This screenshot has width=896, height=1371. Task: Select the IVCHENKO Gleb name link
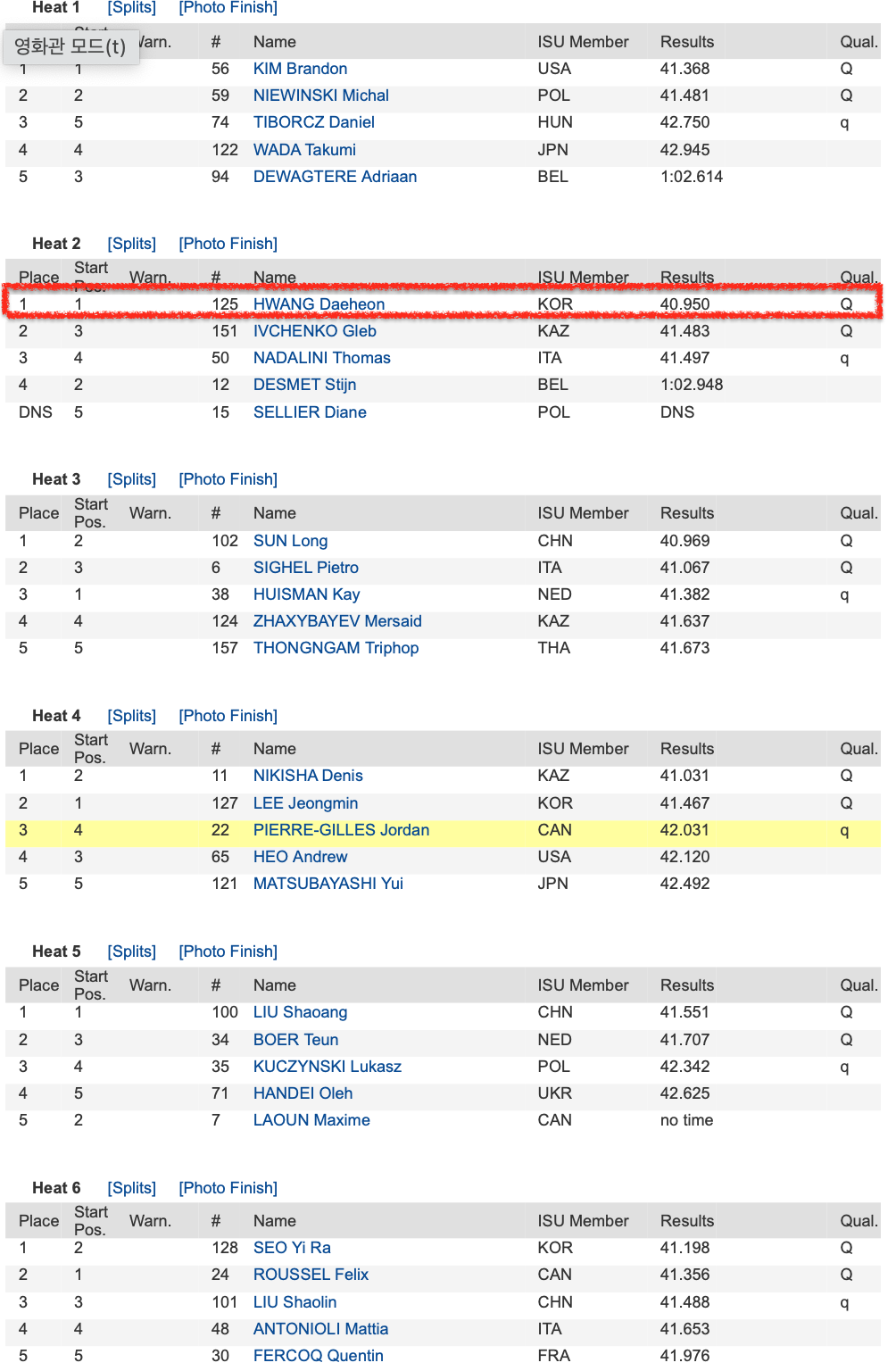(x=314, y=331)
